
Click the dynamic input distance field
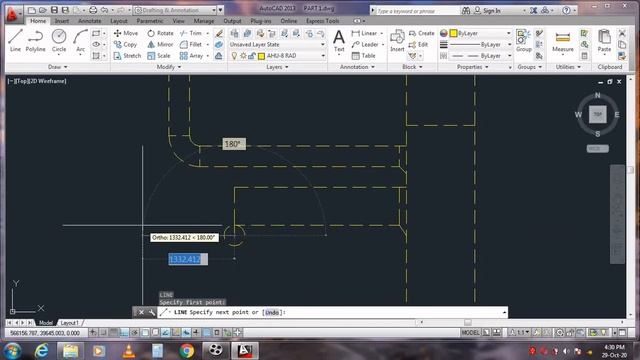pos(188,259)
